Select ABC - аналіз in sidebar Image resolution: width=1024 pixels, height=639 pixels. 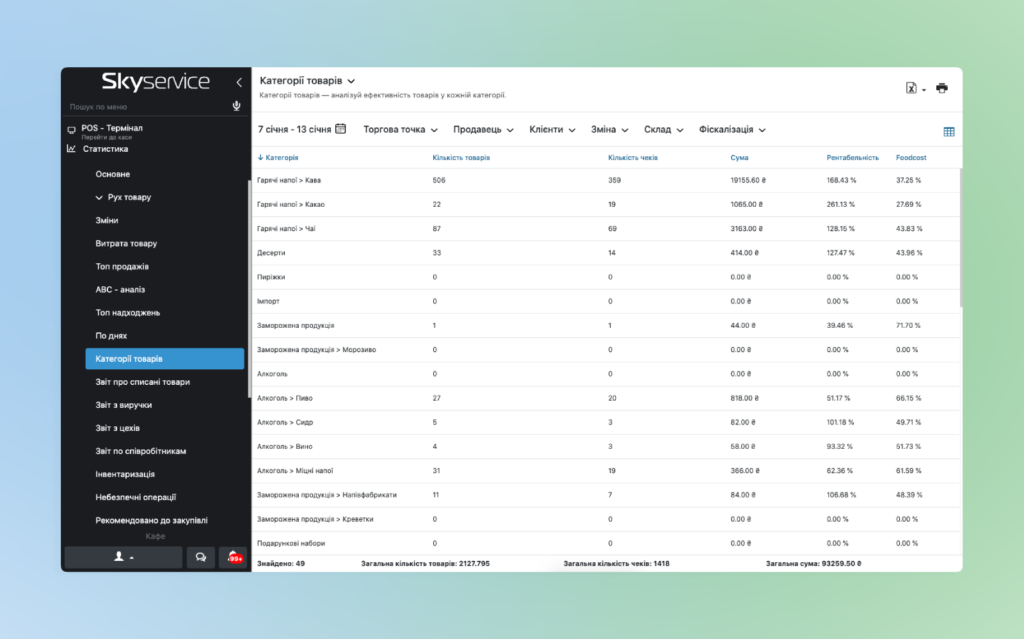click(120, 290)
